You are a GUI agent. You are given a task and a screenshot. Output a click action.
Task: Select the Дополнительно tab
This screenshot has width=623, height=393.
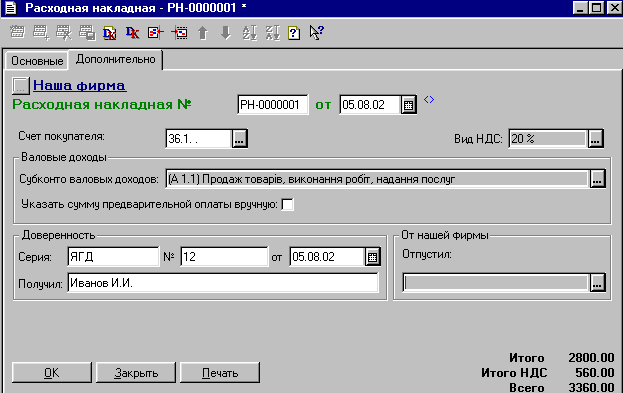click(115, 59)
